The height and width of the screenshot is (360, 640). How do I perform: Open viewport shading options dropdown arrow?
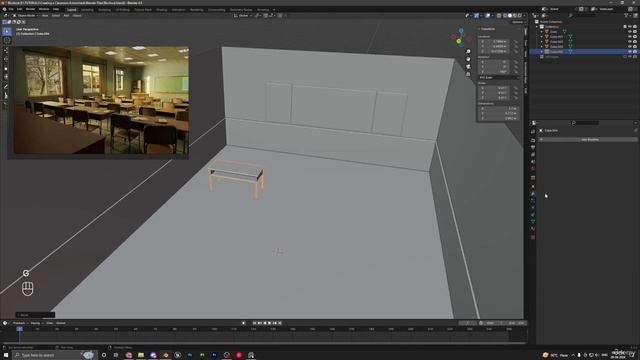click(524, 16)
